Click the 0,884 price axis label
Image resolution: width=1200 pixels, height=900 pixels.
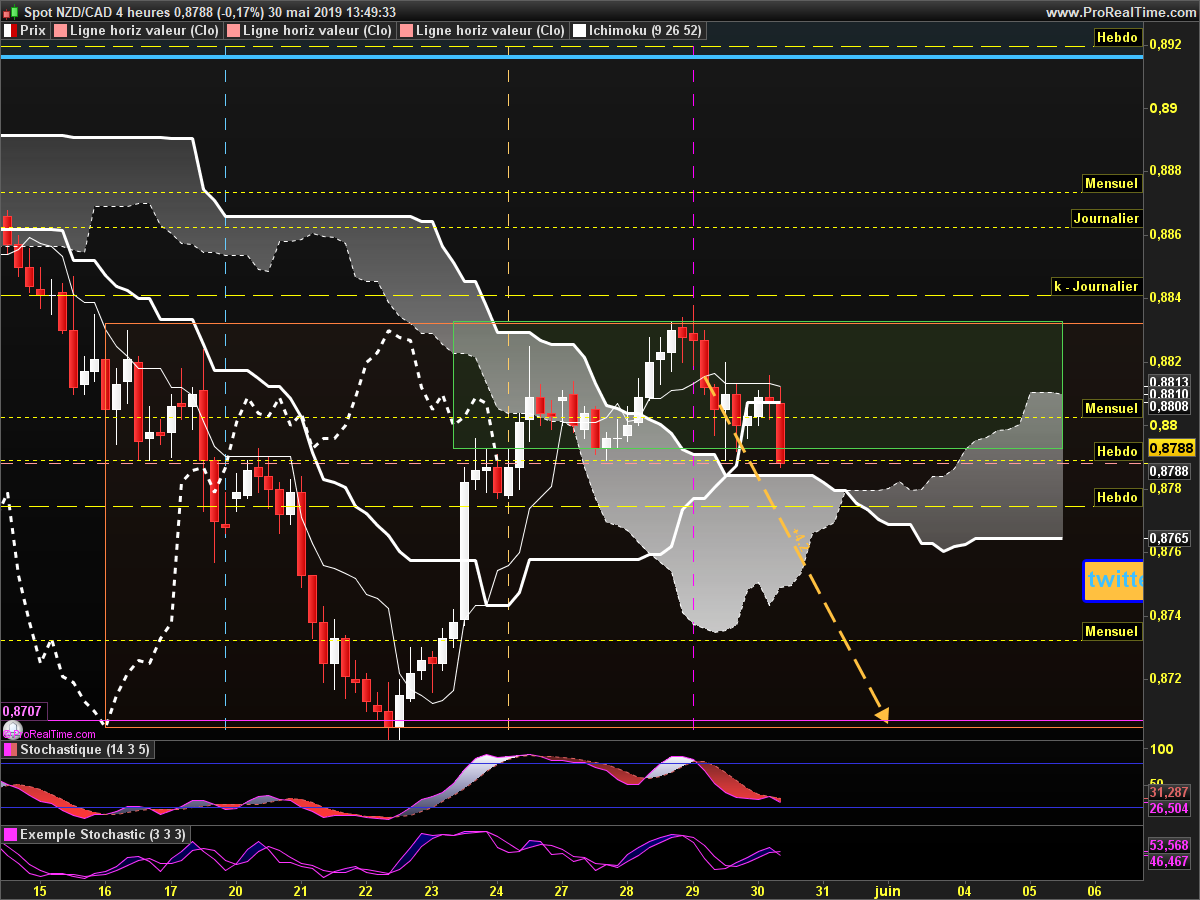(1166, 297)
